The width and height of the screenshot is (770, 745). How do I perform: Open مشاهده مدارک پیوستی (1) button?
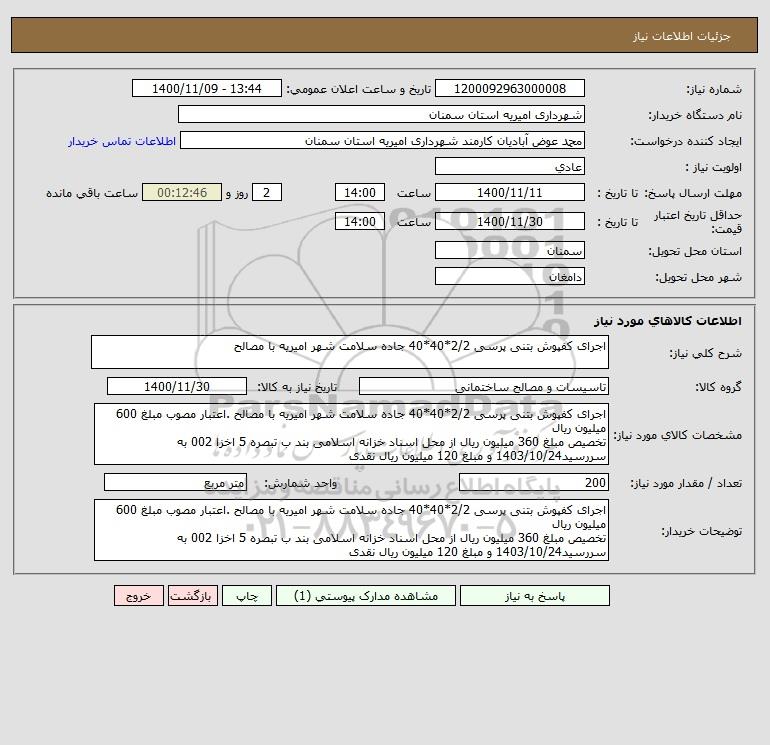[x=365, y=596]
